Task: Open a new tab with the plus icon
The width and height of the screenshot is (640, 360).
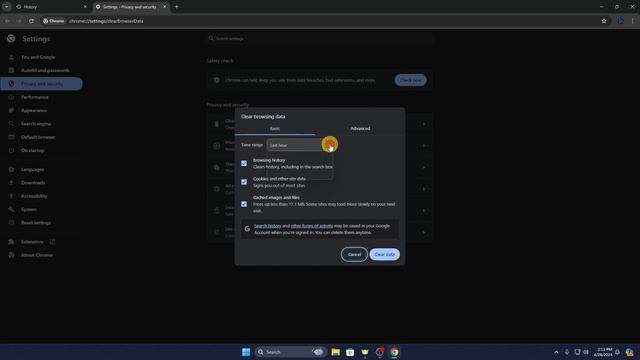Action: 176,7
